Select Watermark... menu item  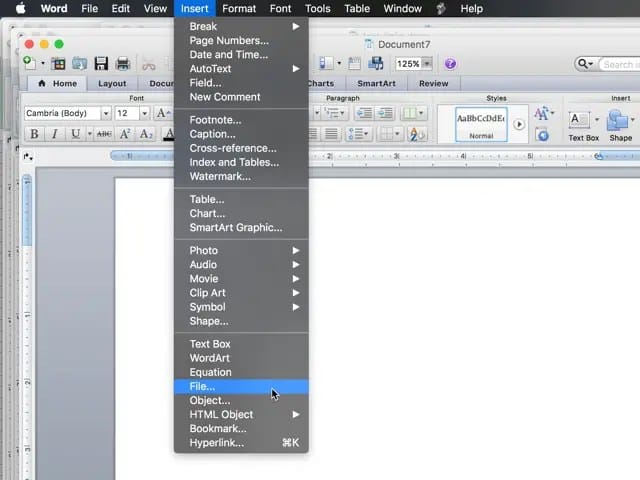tap(241, 176)
